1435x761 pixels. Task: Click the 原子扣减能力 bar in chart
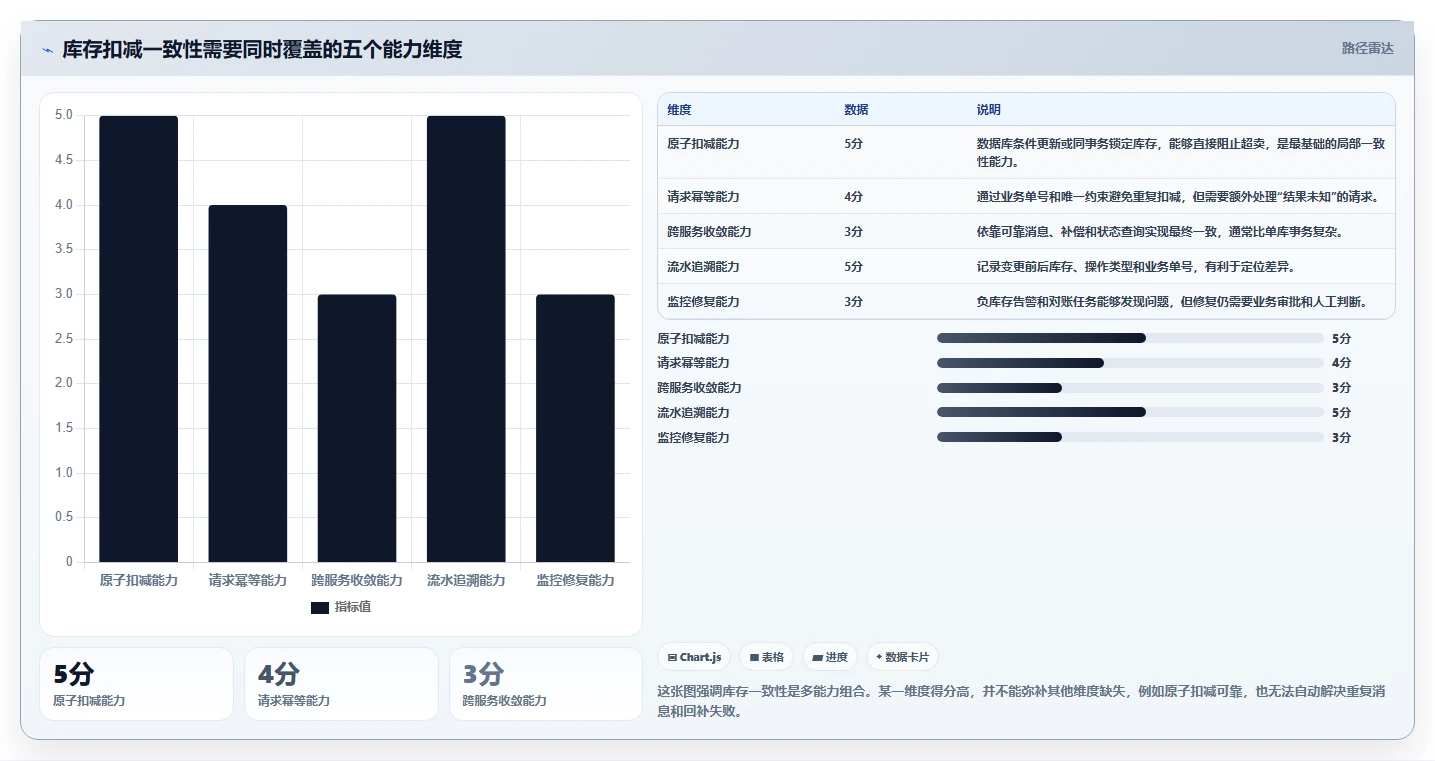coord(139,339)
